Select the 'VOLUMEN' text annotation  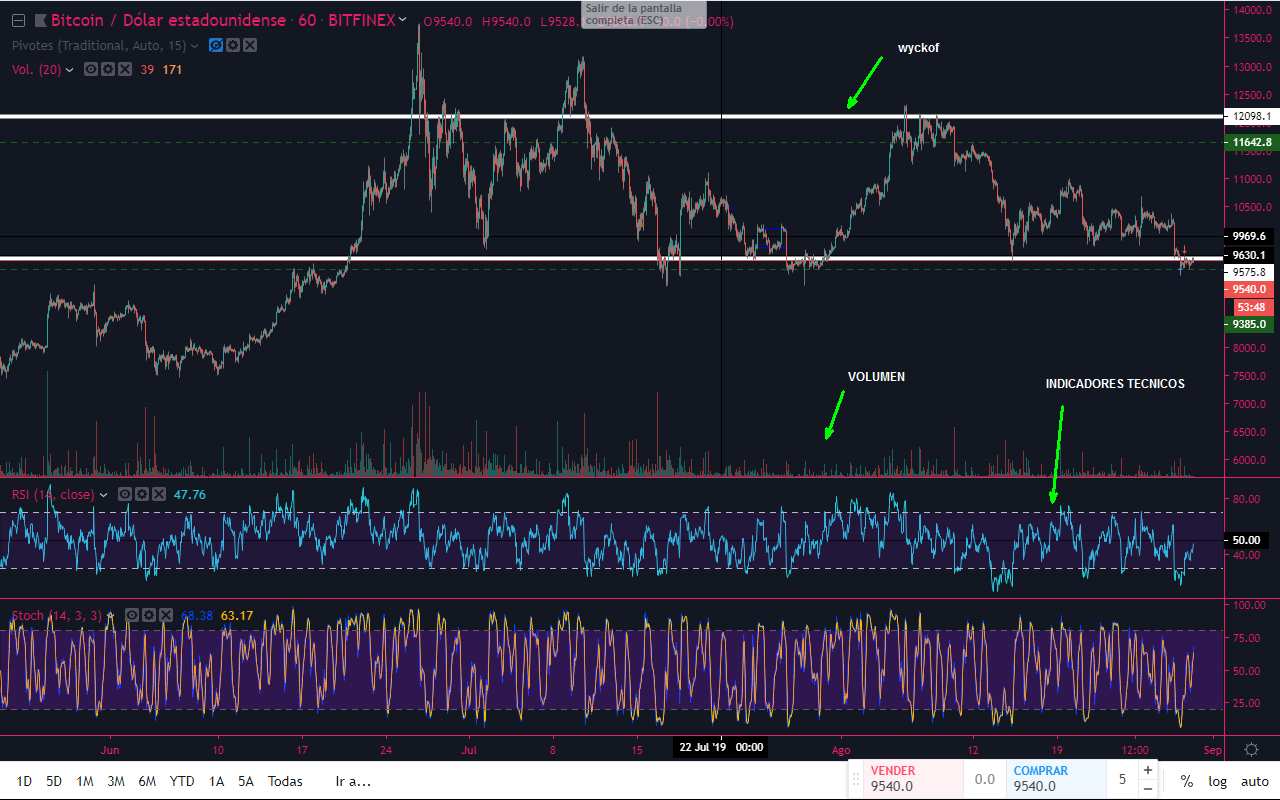pyautogui.click(x=876, y=377)
